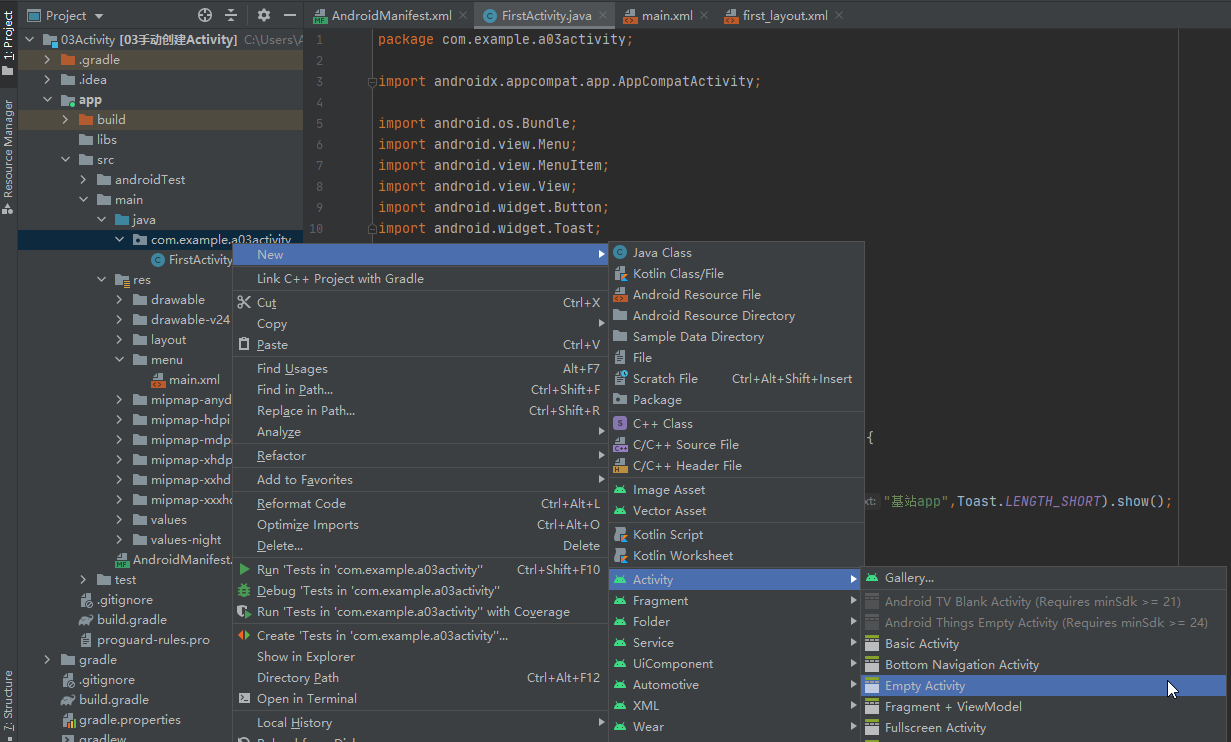Select Bottom Navigation Activity template
The width and height of the screenshot is (1231, 742).
point(1044,665)
